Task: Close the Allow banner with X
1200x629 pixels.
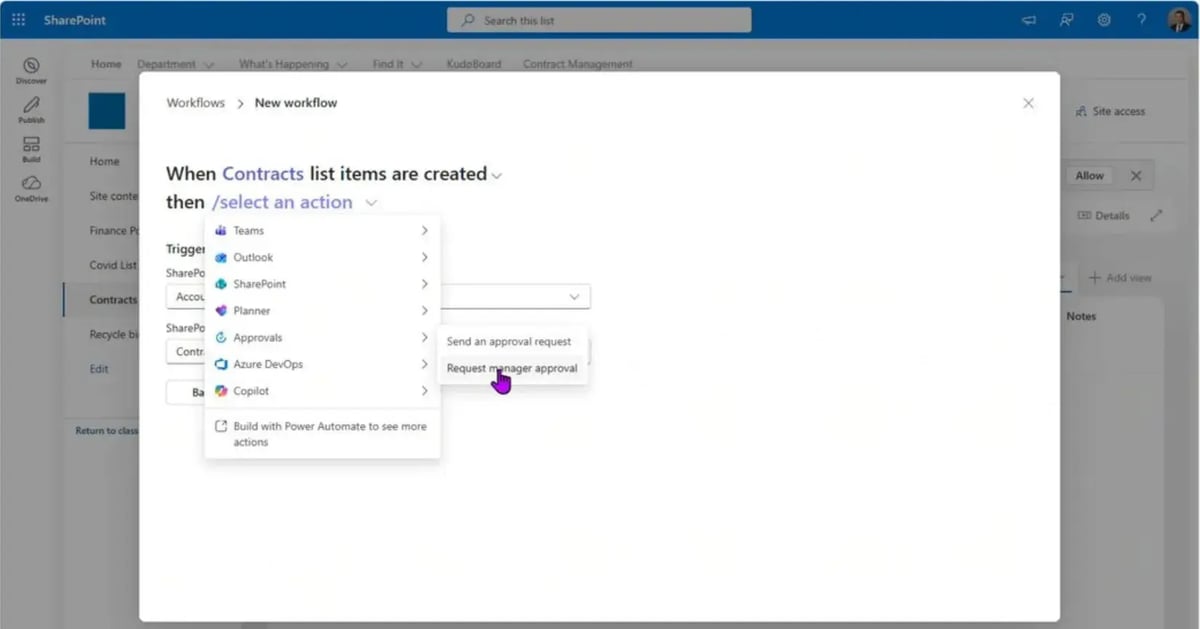Action: click(x=1136, y=176)
